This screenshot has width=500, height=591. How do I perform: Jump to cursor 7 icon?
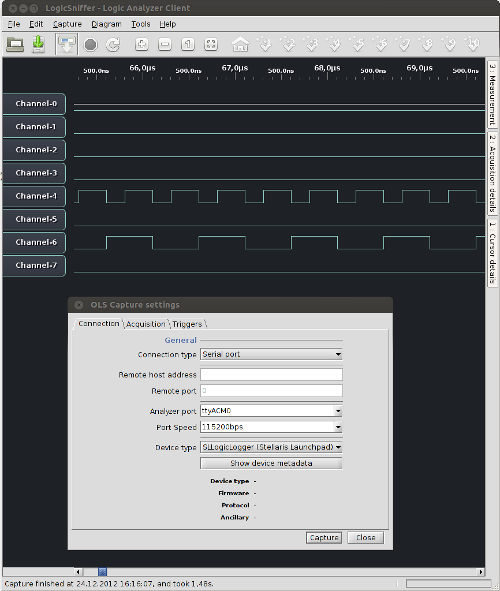pos(404,44)
